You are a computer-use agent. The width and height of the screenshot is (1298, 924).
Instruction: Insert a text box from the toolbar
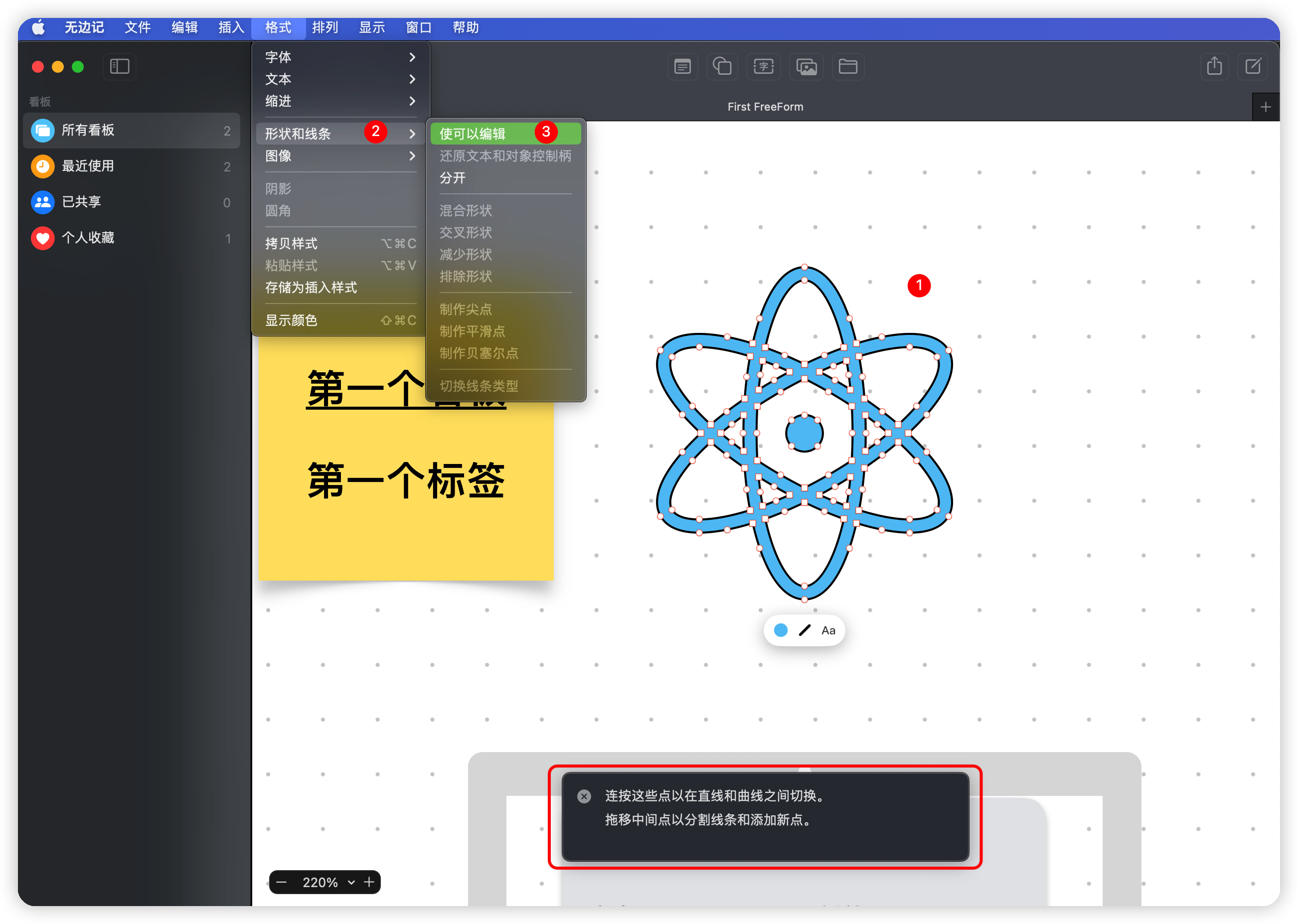point(764,67)
